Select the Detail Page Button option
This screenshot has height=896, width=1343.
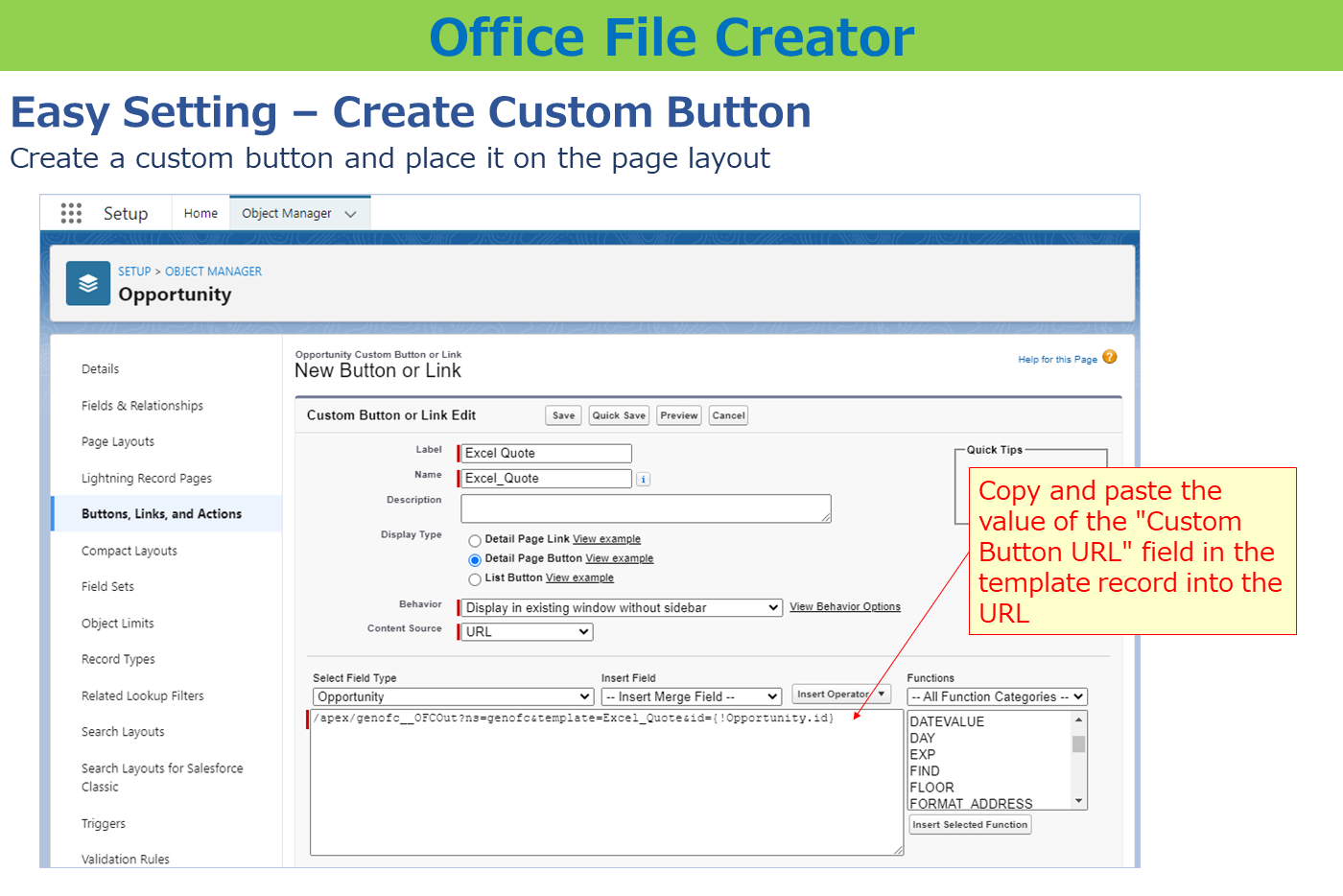[x=475, y=559]
